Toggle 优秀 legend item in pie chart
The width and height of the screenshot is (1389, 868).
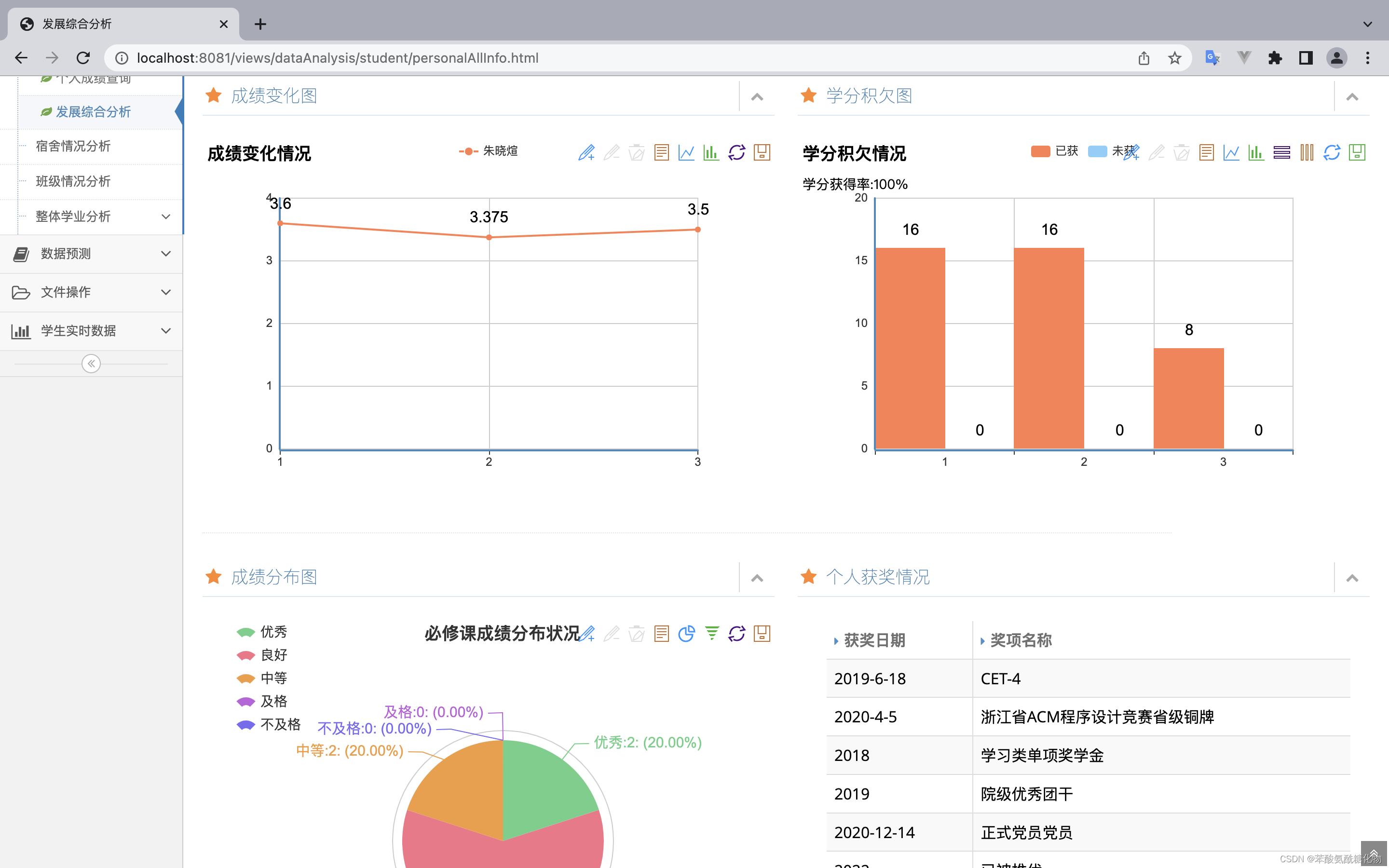point(261,632)
